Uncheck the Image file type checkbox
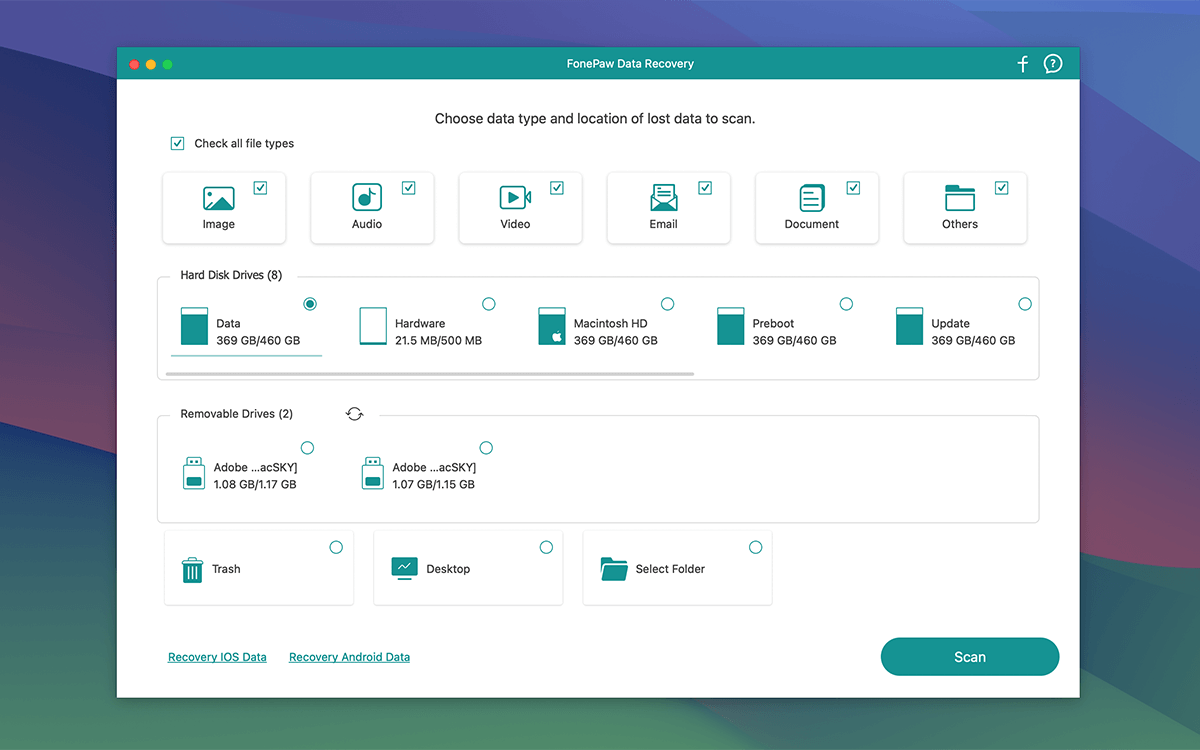1200x750 pixels. pyautogui.click(x=260, y=188)
